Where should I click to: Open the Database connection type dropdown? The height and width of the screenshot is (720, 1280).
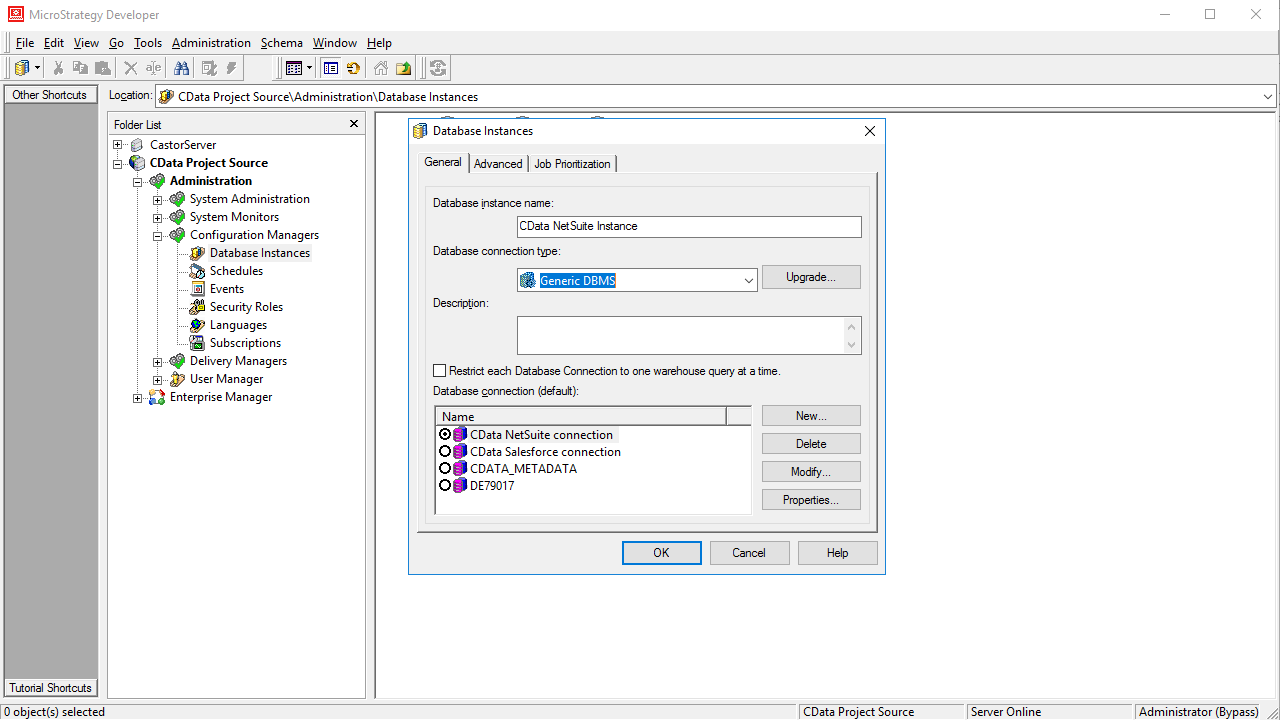point(749,280)
